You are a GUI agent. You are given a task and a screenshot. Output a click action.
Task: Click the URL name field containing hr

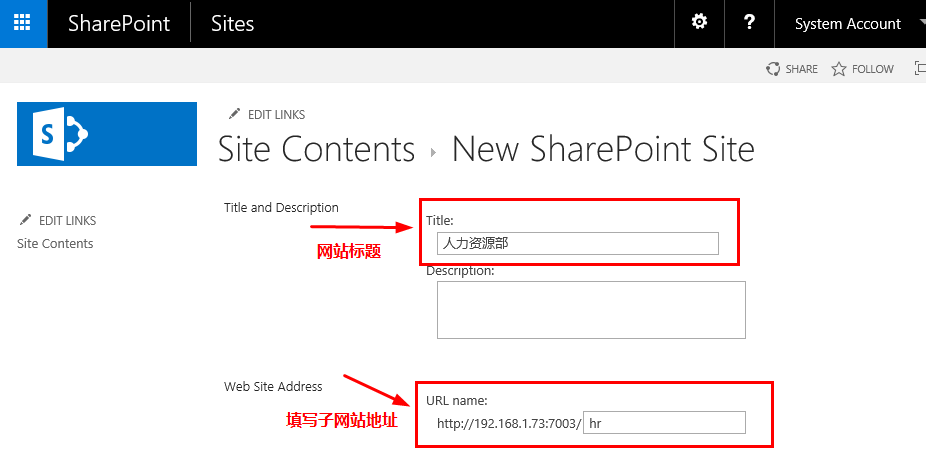click(664, 423)
